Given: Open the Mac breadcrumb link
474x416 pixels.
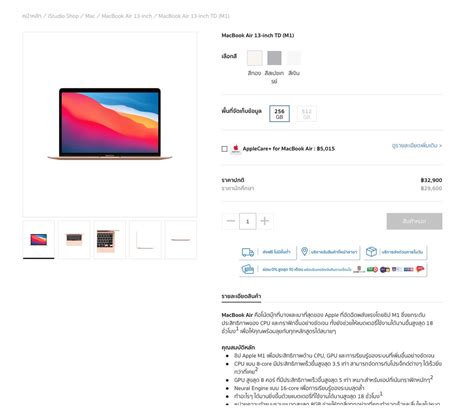Looking at the screenshot, I should [x=90, y=16].
